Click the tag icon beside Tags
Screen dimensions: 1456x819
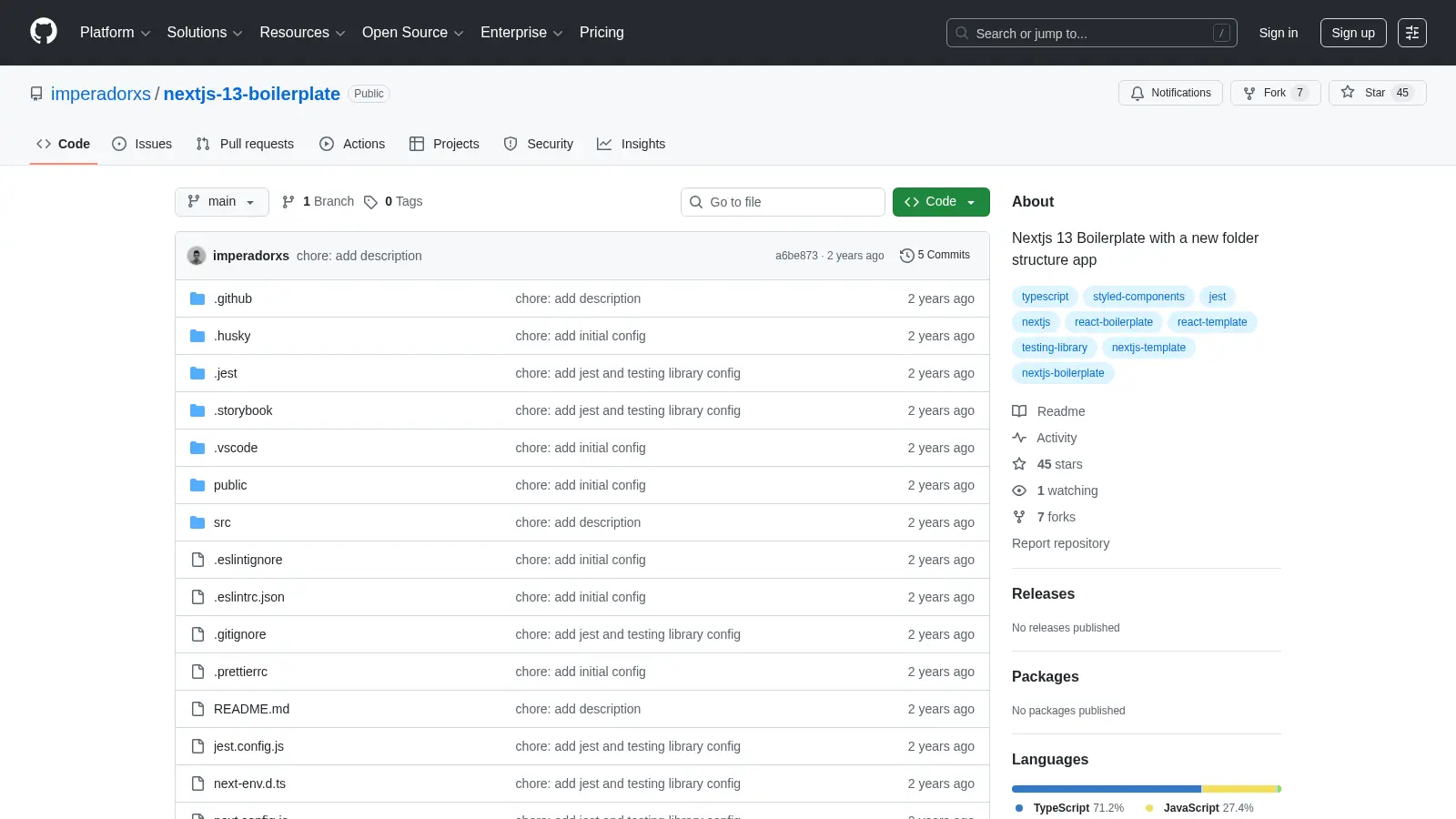370,202
